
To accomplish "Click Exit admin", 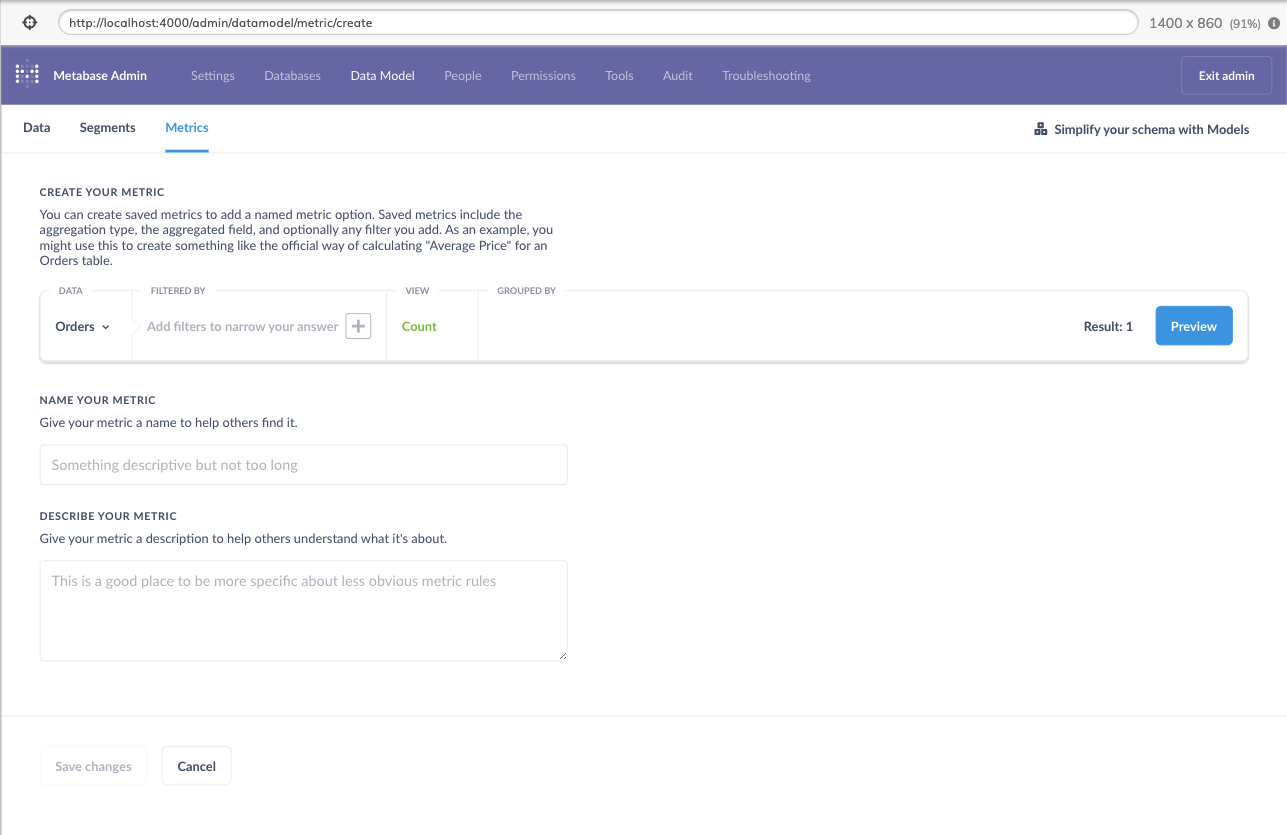I will (1225, 75).
